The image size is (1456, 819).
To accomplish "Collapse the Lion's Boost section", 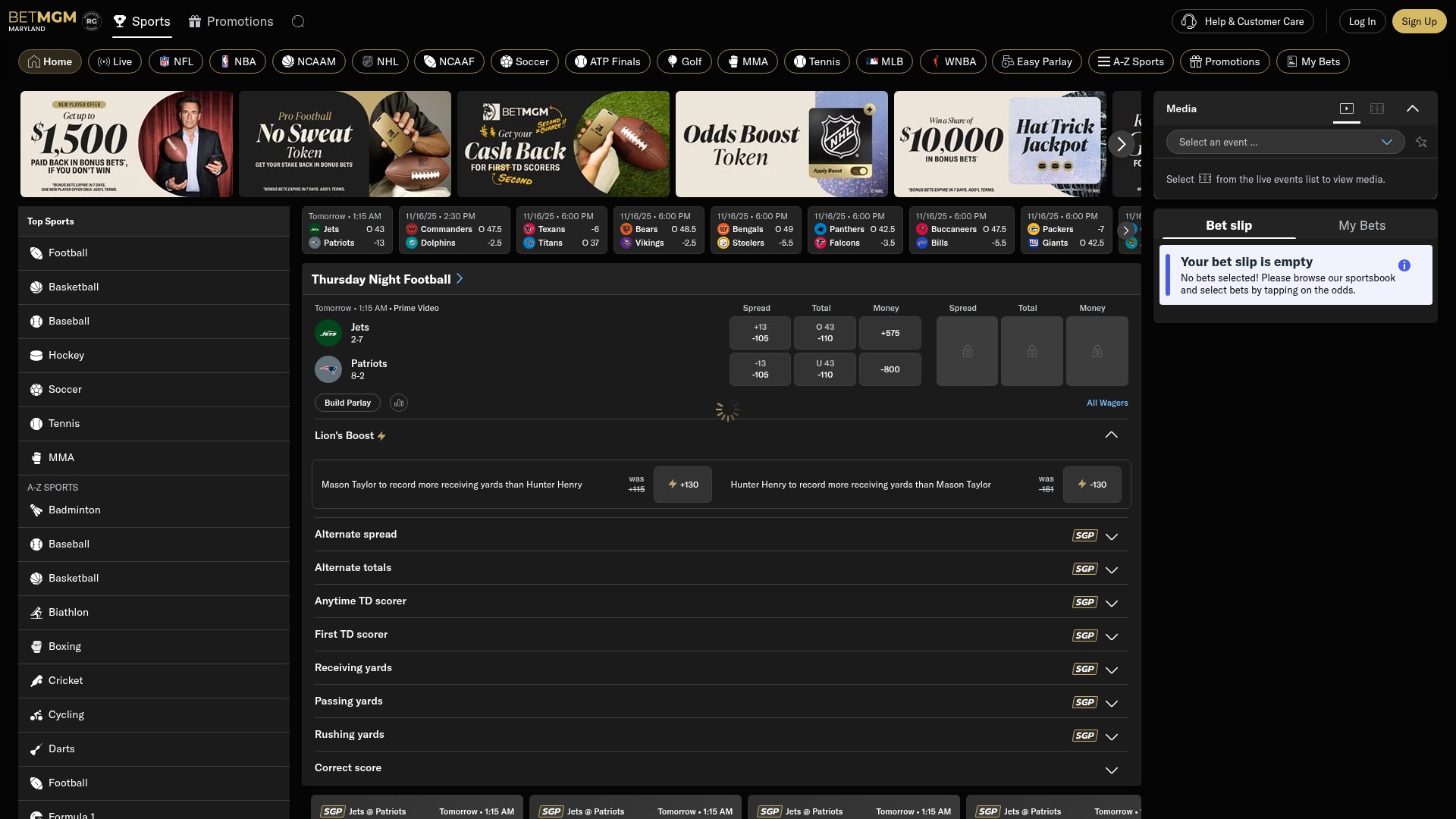I will [1112, 435].
